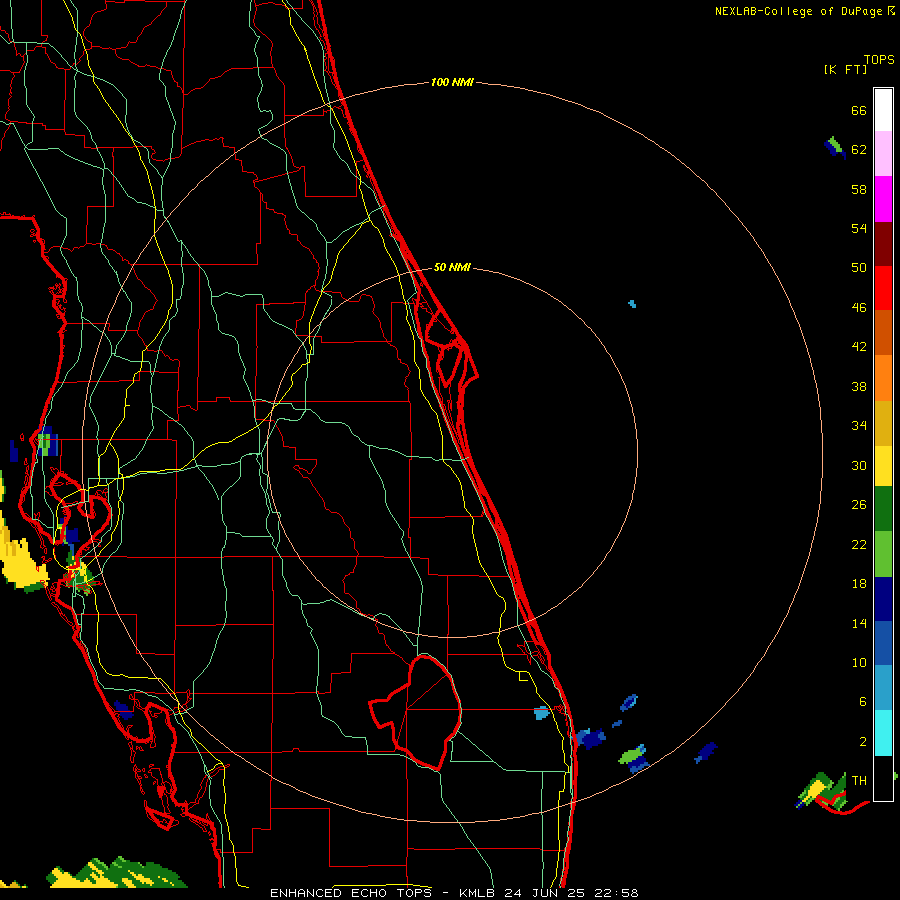Select the navy 18 kft swatch

coord(883,599)
